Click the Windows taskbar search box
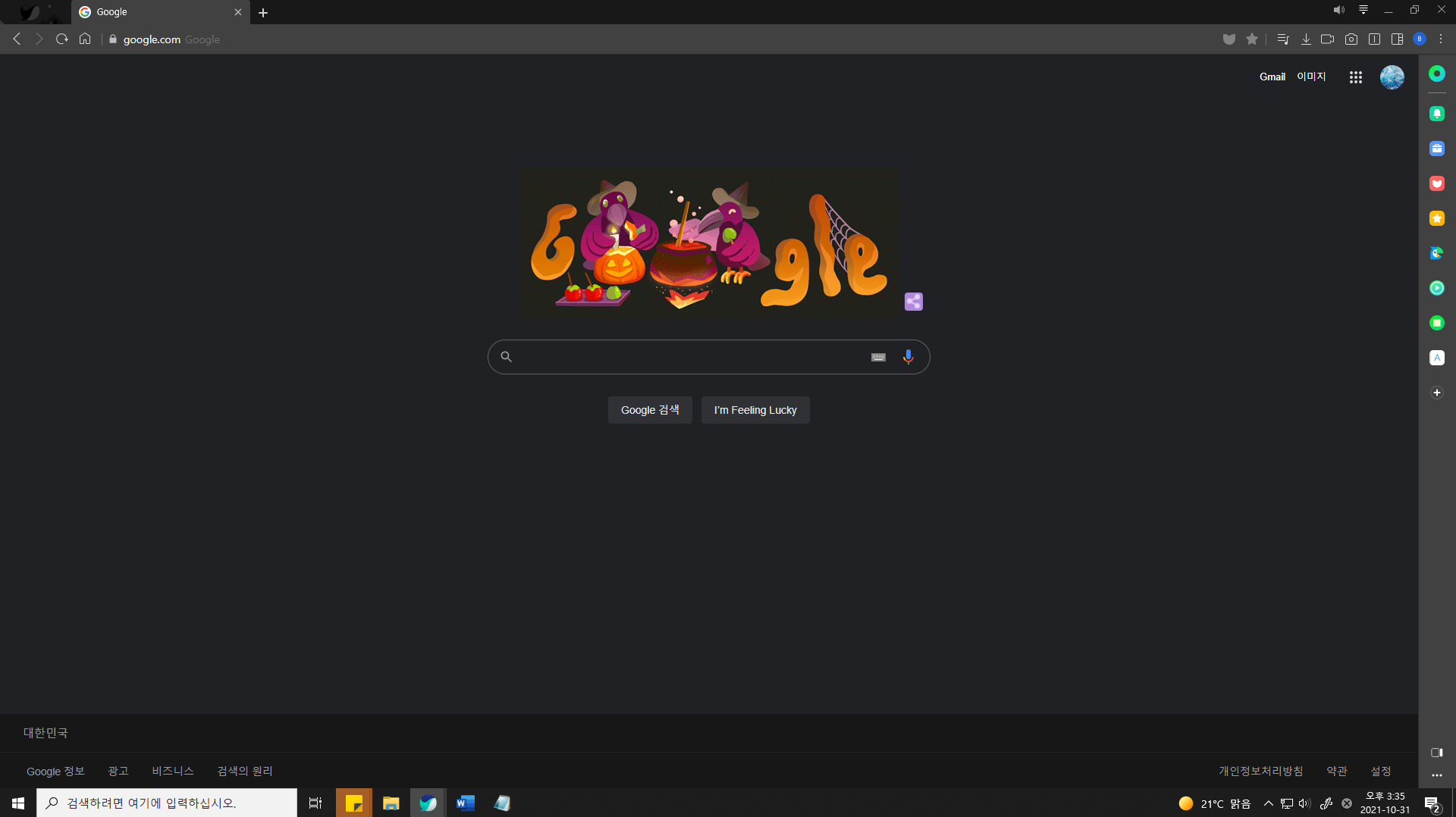 [167, 803]
